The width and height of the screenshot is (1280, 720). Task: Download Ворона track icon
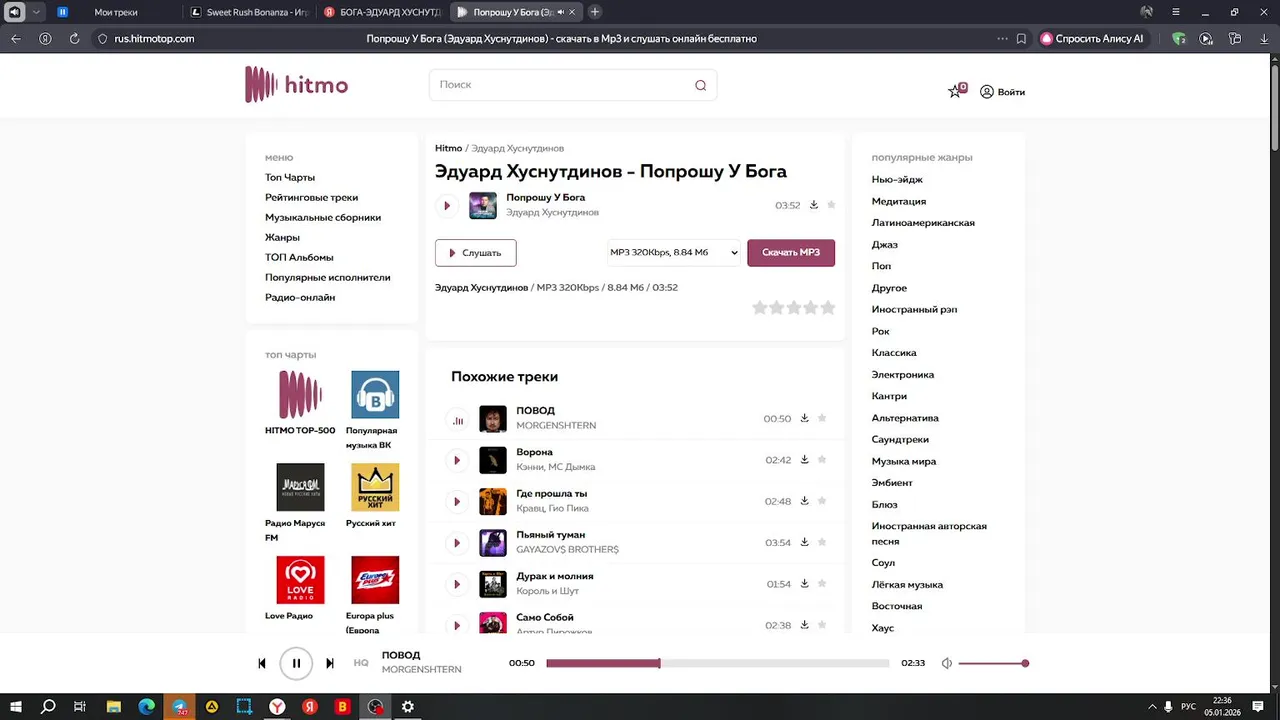(x=804, y=460)
